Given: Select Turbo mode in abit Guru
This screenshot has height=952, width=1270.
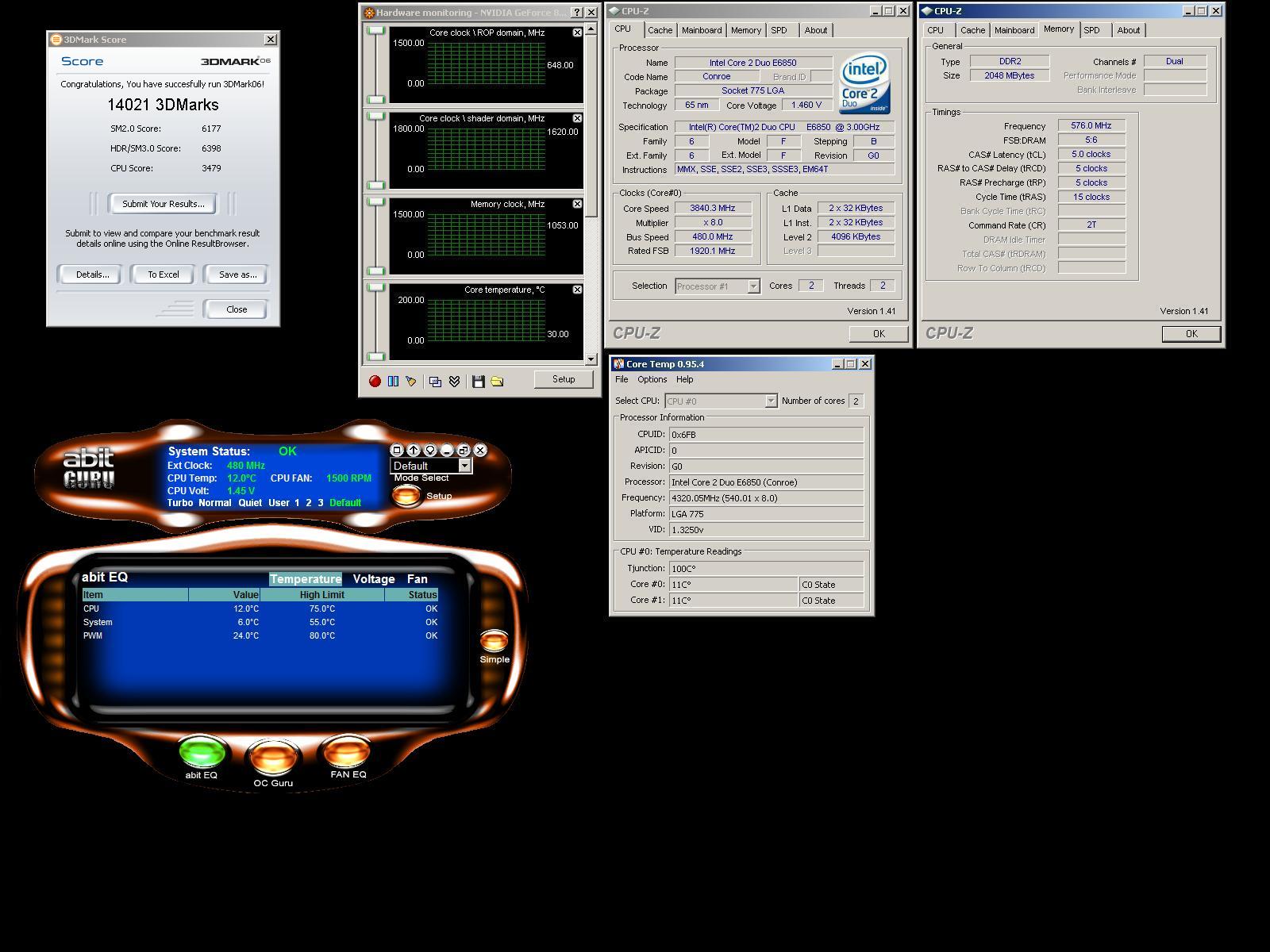Looking at the screenshot, I should point(180,503).
